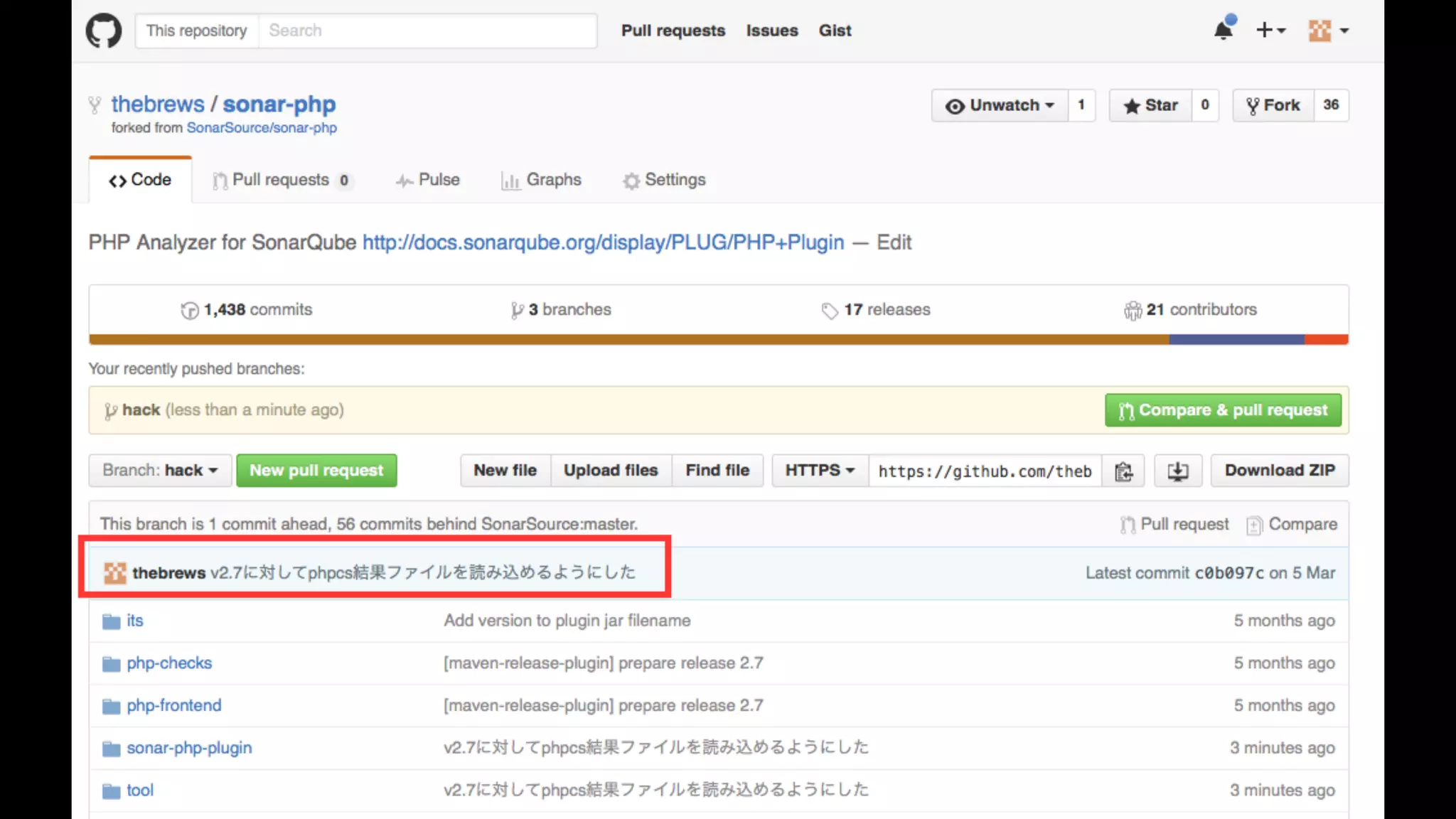Image resolution: width=1456 pixels, height=819 pixels.
Task: Open sonar-php repository link
Action: [x=279, y=104]
